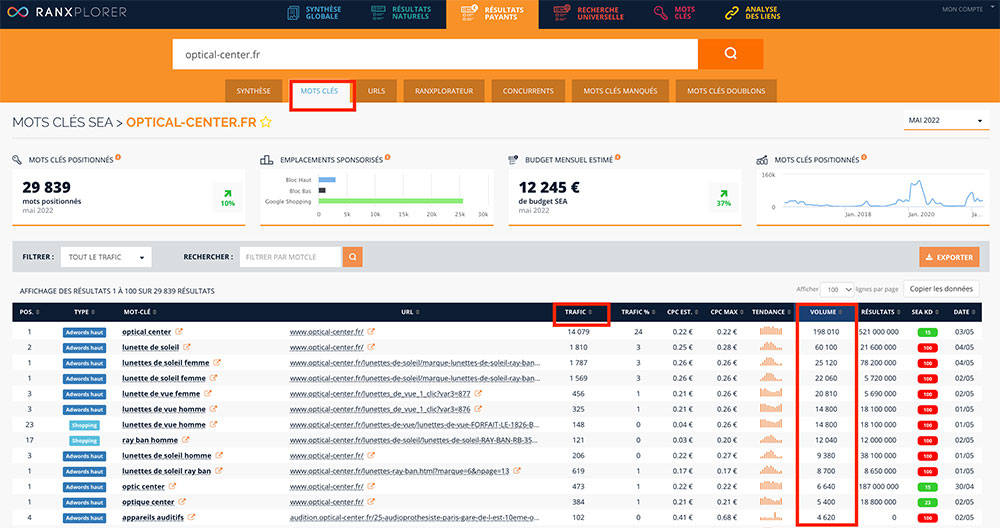Click the SEA KD badge 15 in first row
Screen dimensions: 1000x528
pyautogui.click(x=927, y=332)
